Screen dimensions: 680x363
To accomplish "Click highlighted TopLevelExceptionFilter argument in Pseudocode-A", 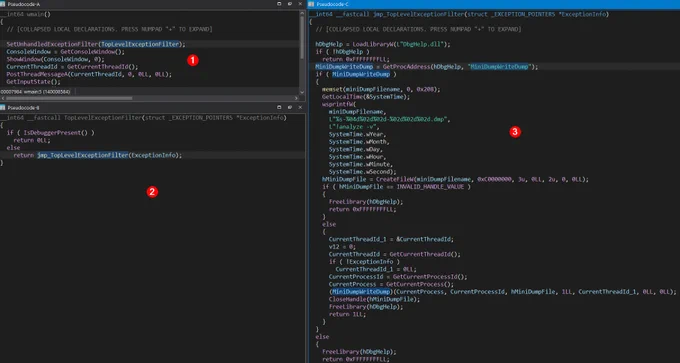I will click(x=140, y=44).
